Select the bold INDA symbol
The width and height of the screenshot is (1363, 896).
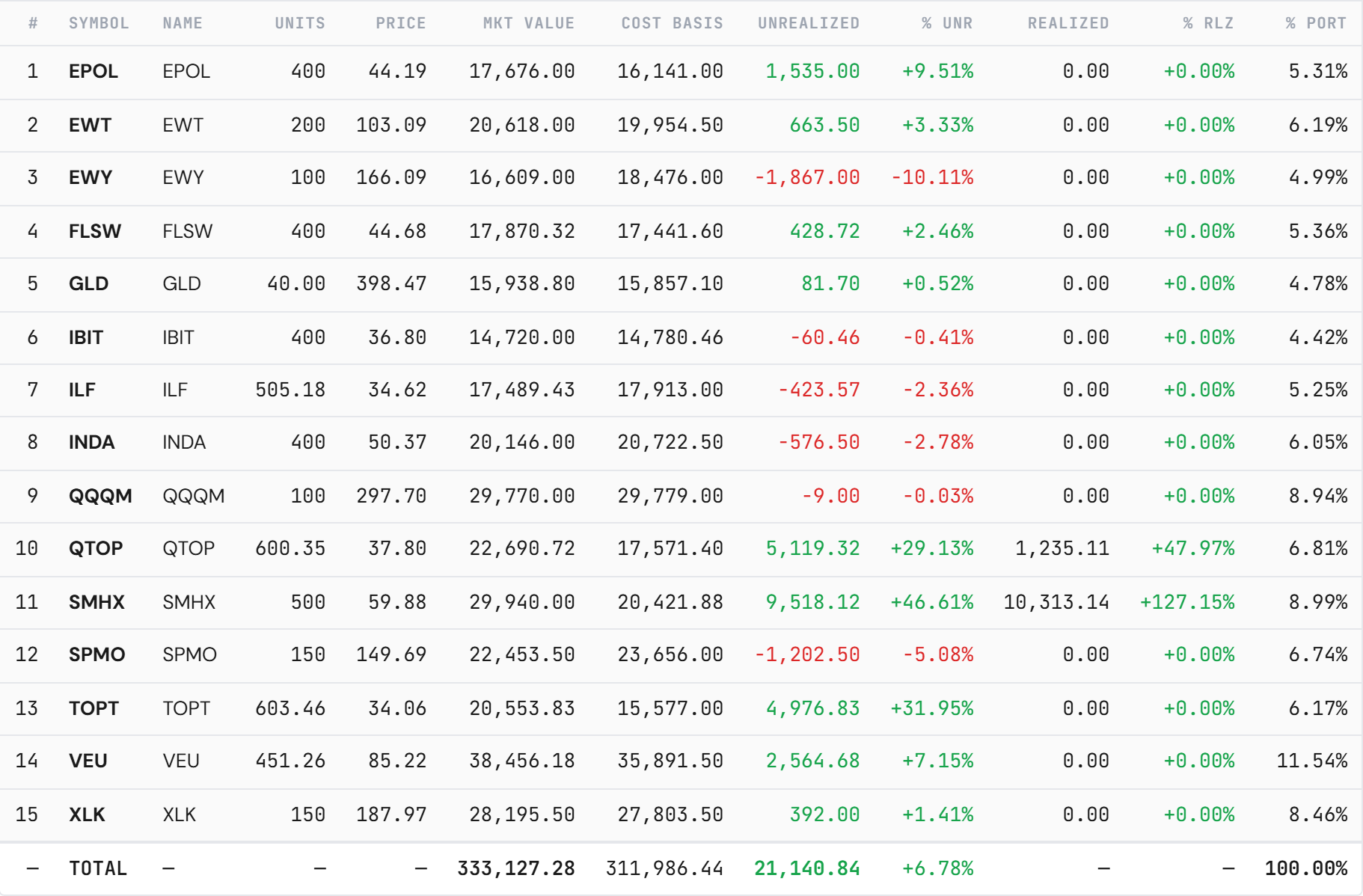(92, 442)
